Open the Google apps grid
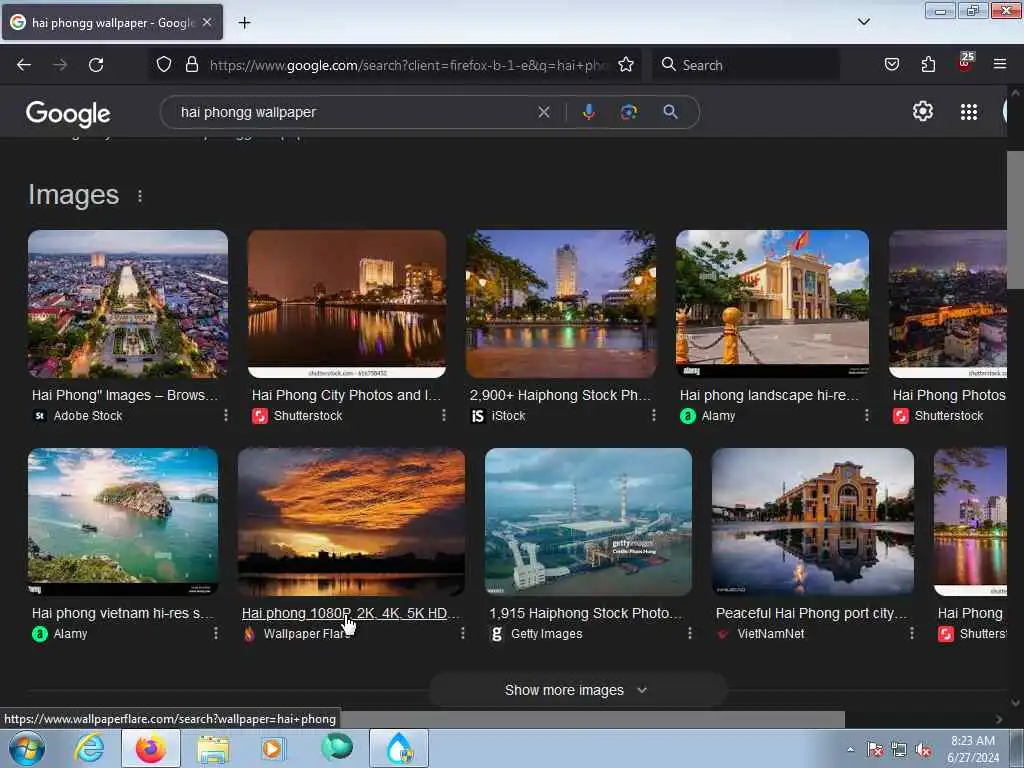 click(x=968, y=112)
